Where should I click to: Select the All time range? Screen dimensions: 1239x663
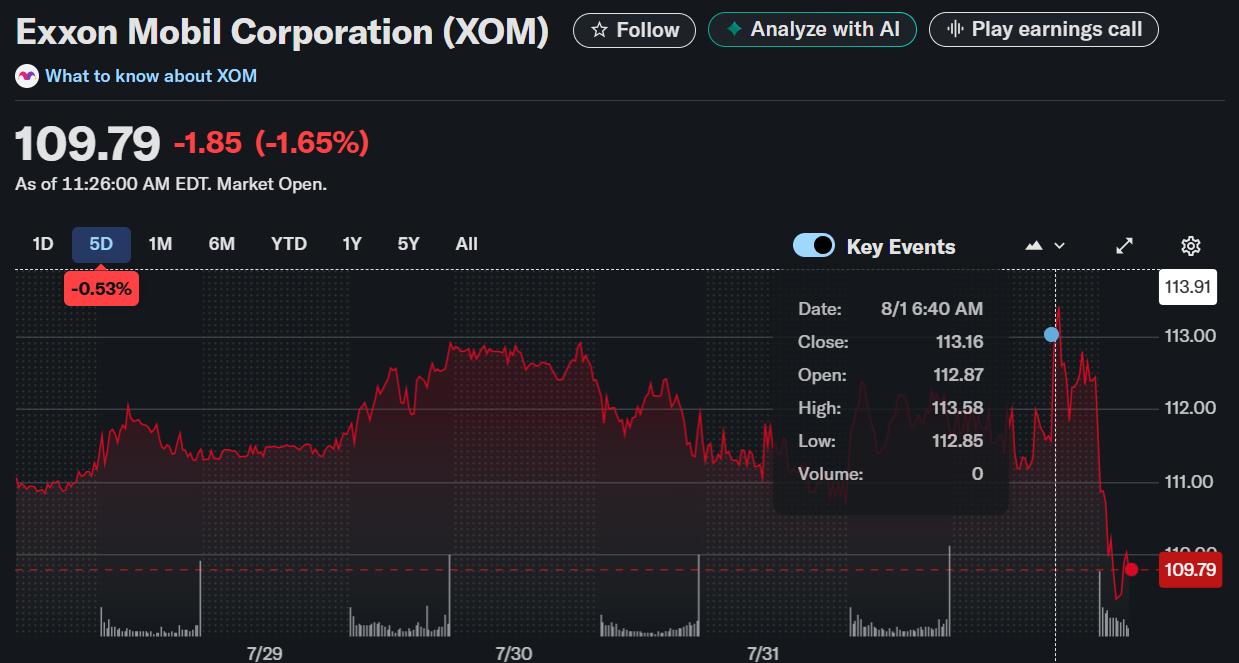point(466,243)
